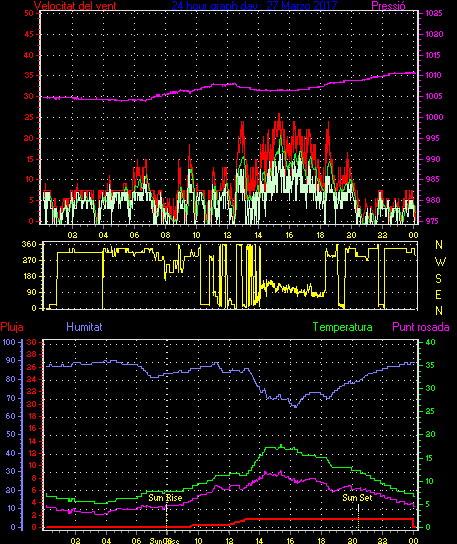This screenshot has height=544, width=457.
Task: Click the 1010 pressure axis value
Action: [x=434, y=75]
